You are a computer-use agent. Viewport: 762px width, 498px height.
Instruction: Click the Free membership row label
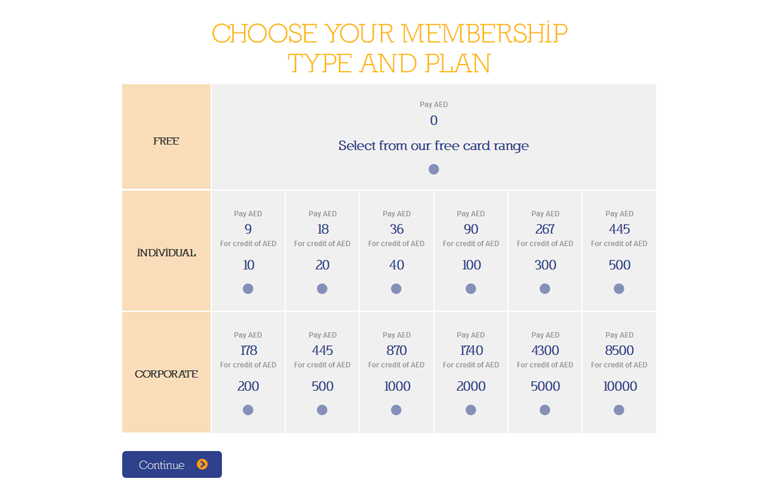166,141
